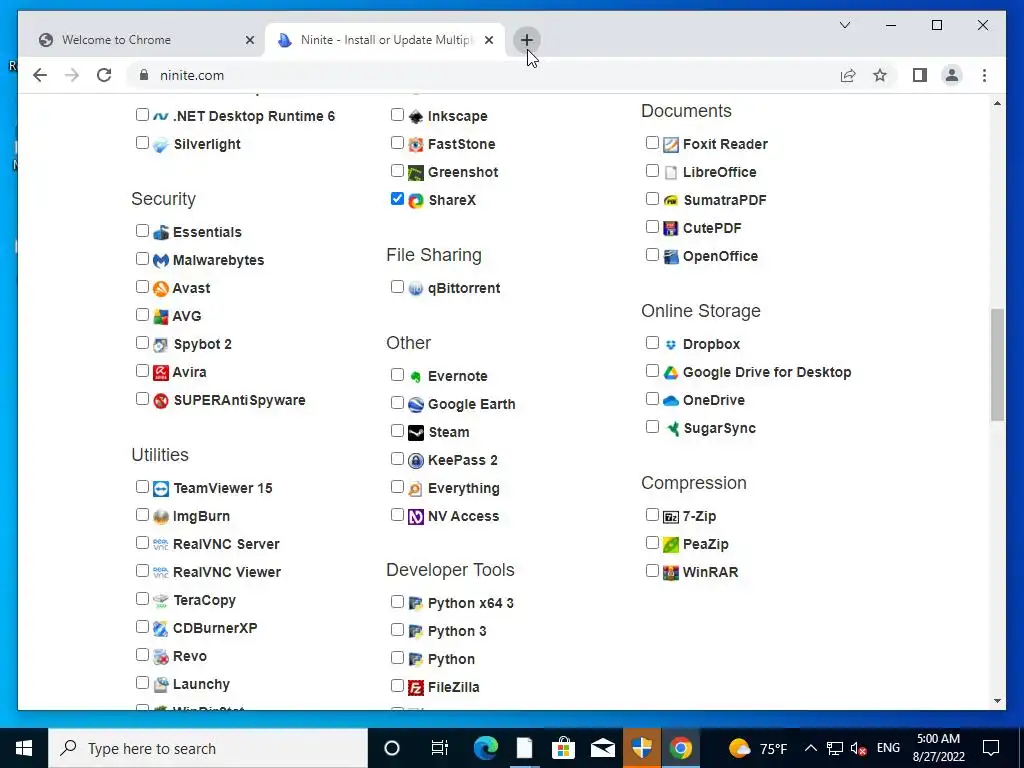Open a new browser tab

coord(526,40)
